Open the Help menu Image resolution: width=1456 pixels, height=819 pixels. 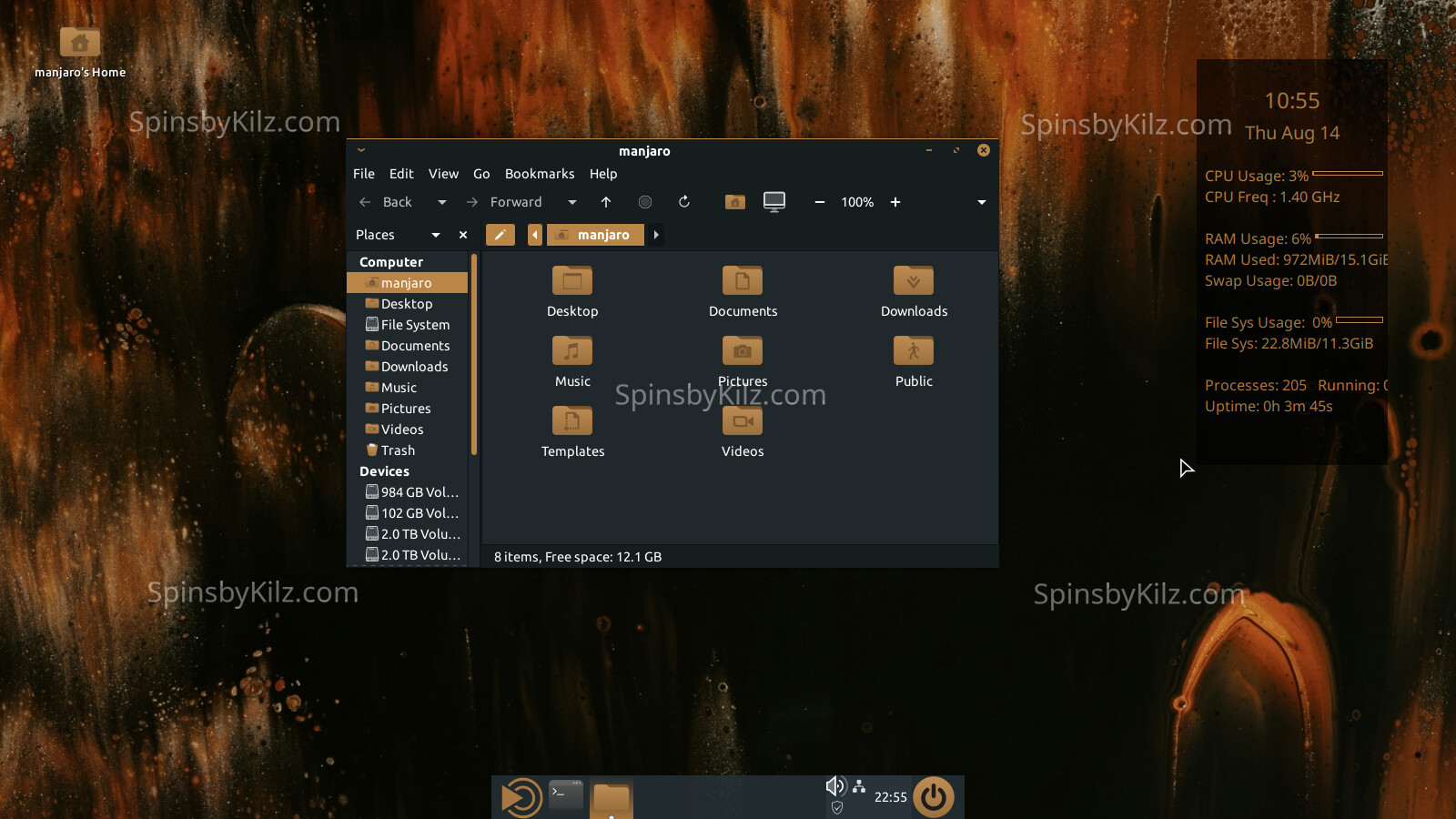coord(603,174)
